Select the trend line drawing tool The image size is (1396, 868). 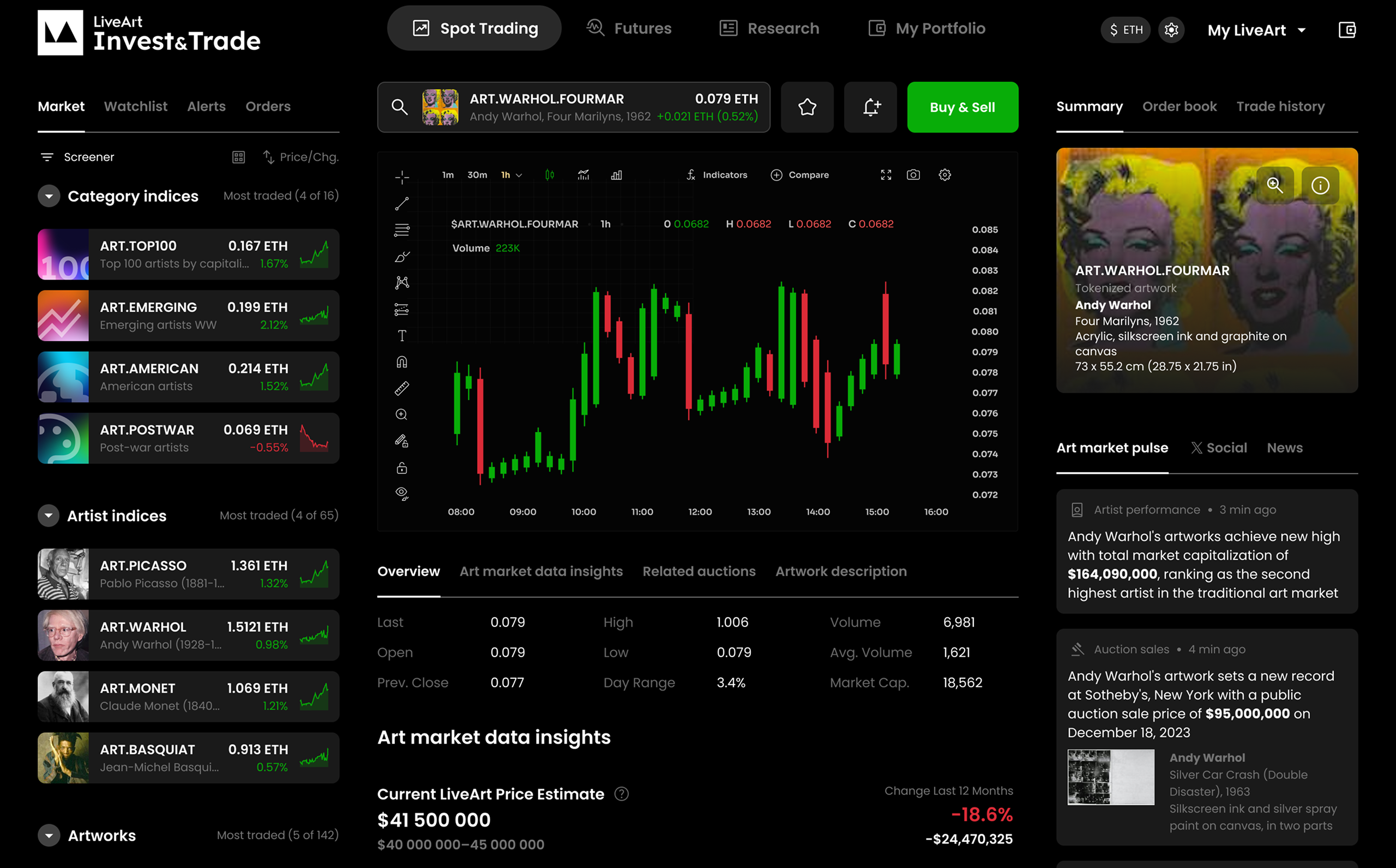[x=402, y=203]
